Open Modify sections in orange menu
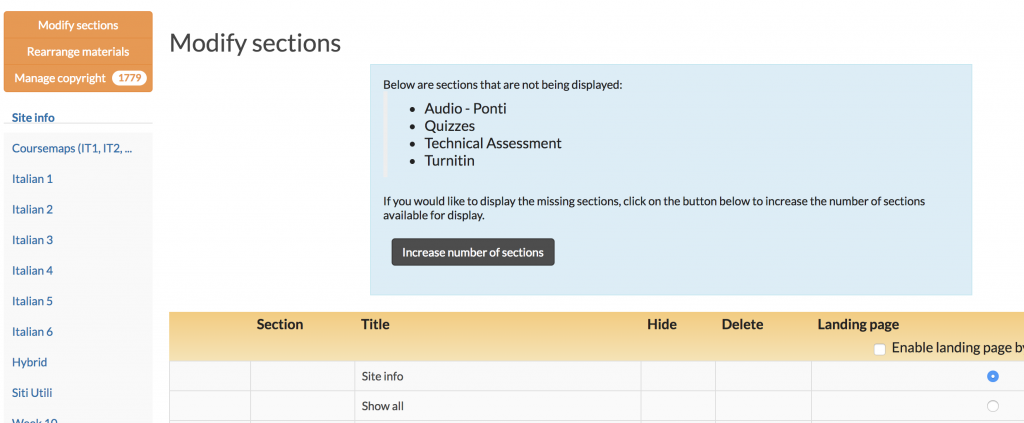 [x=78, y=25]
